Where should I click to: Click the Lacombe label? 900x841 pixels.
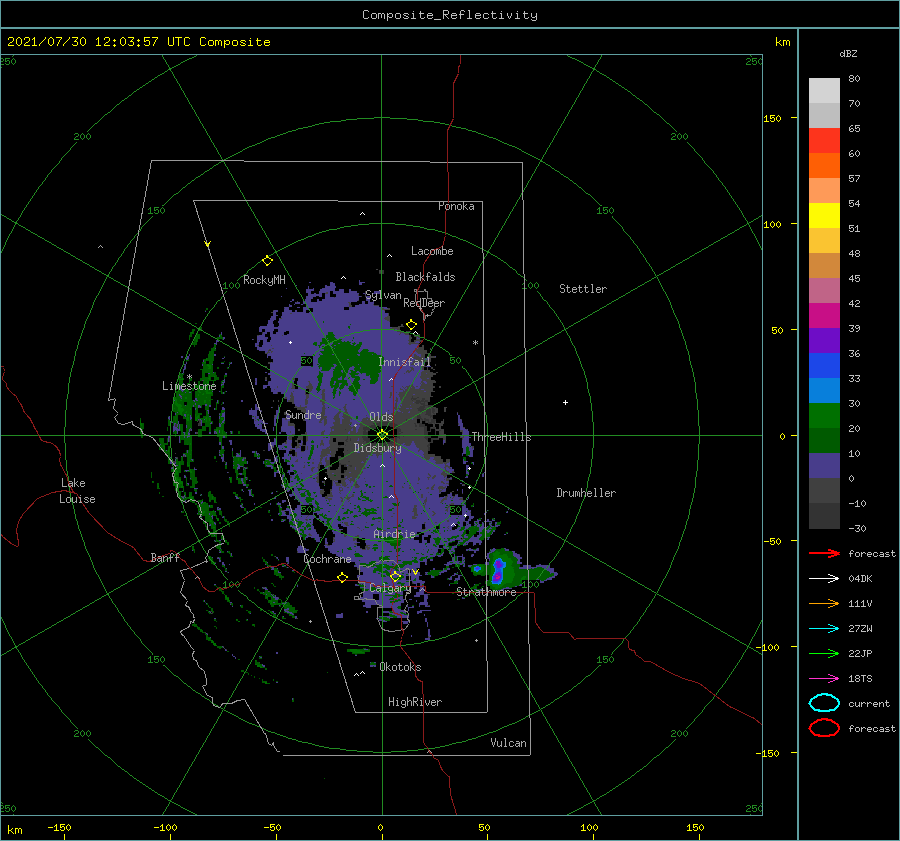point(432,251)
